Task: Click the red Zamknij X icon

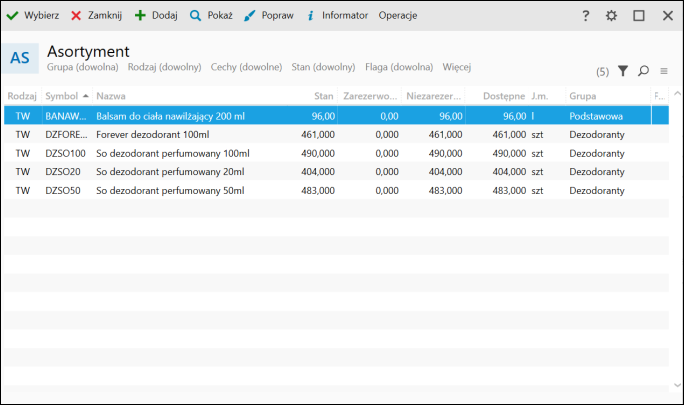Action: click(x=76, y=16)
